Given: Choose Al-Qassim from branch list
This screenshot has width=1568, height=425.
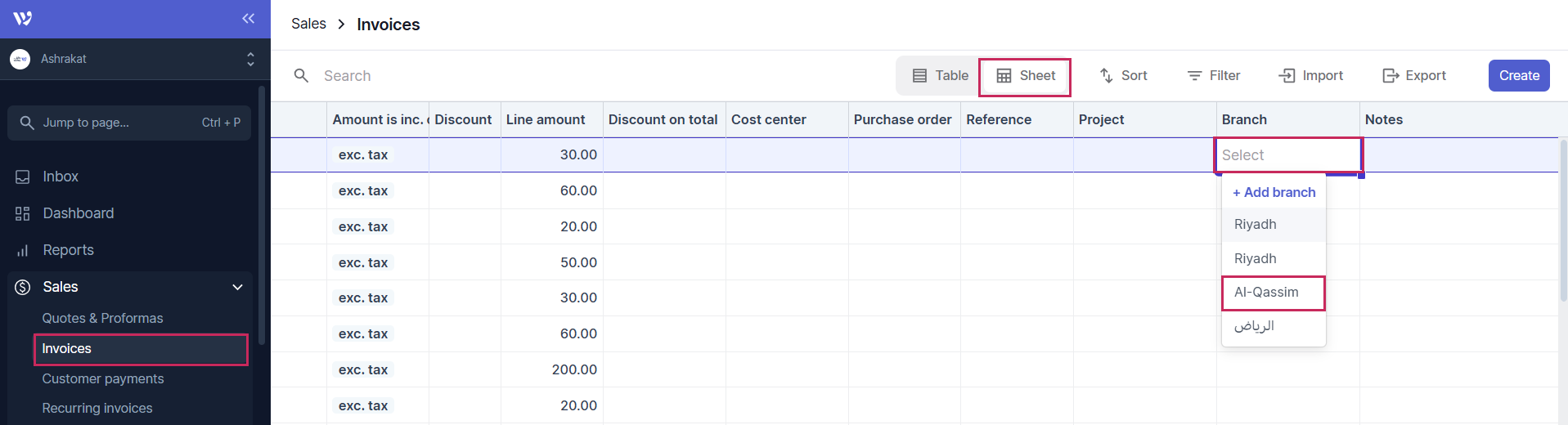Looking at the screenshot, I should pos(1273,293).
